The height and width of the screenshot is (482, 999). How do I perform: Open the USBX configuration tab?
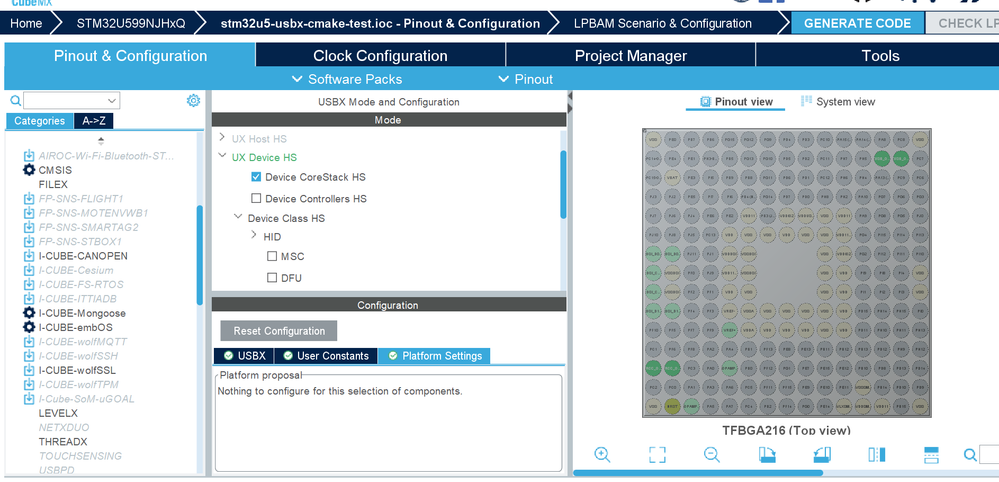tap(244, 356)
